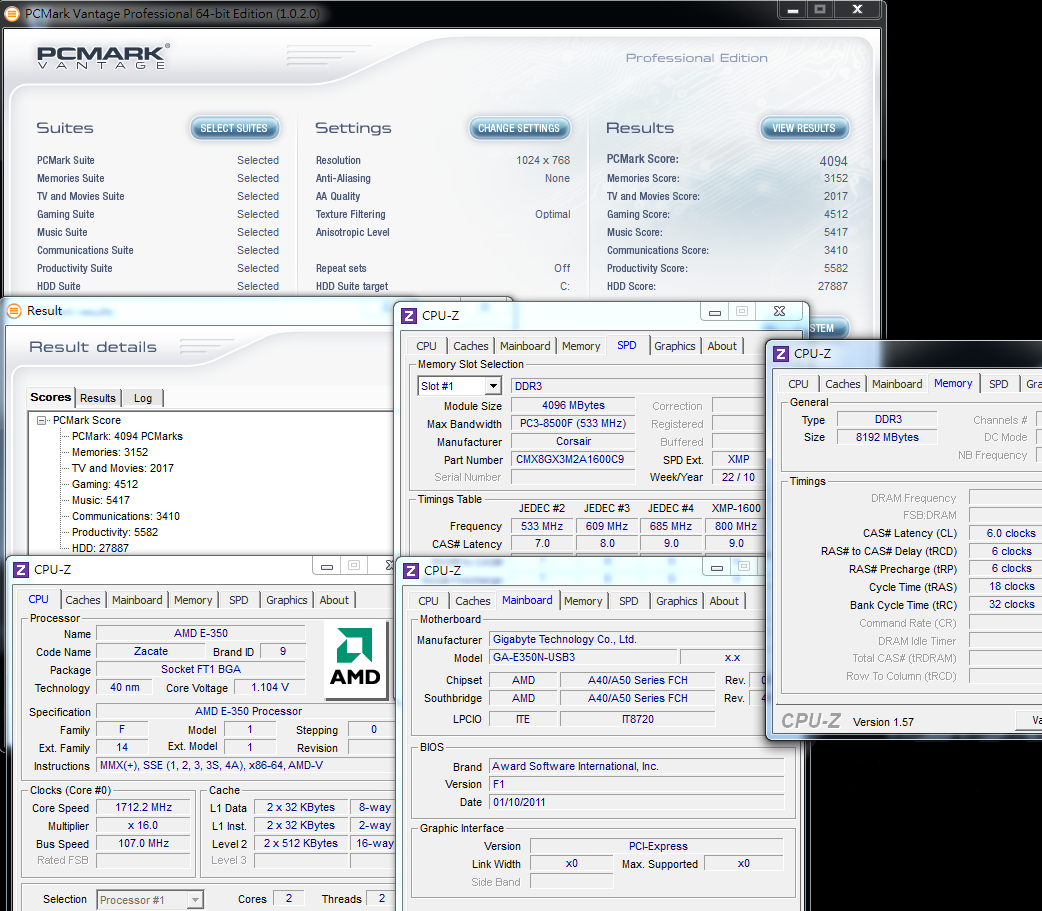1042x911 pixels.
Task: Click the VIEW RESULTS button
Action: pyautogui.click(x=804, y=128)
